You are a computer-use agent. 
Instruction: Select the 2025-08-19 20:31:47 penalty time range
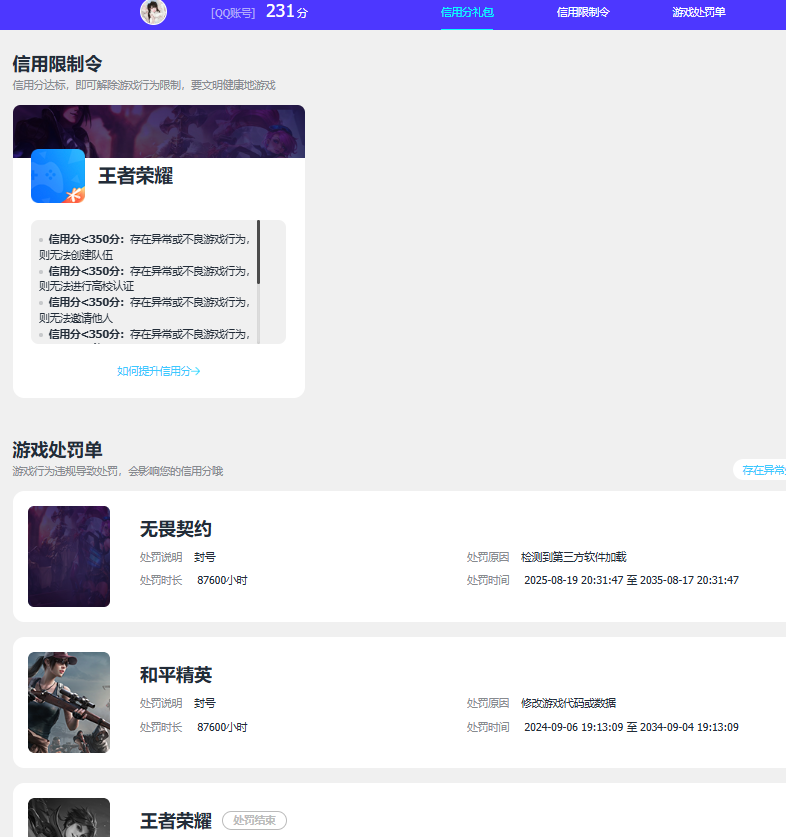631,580
